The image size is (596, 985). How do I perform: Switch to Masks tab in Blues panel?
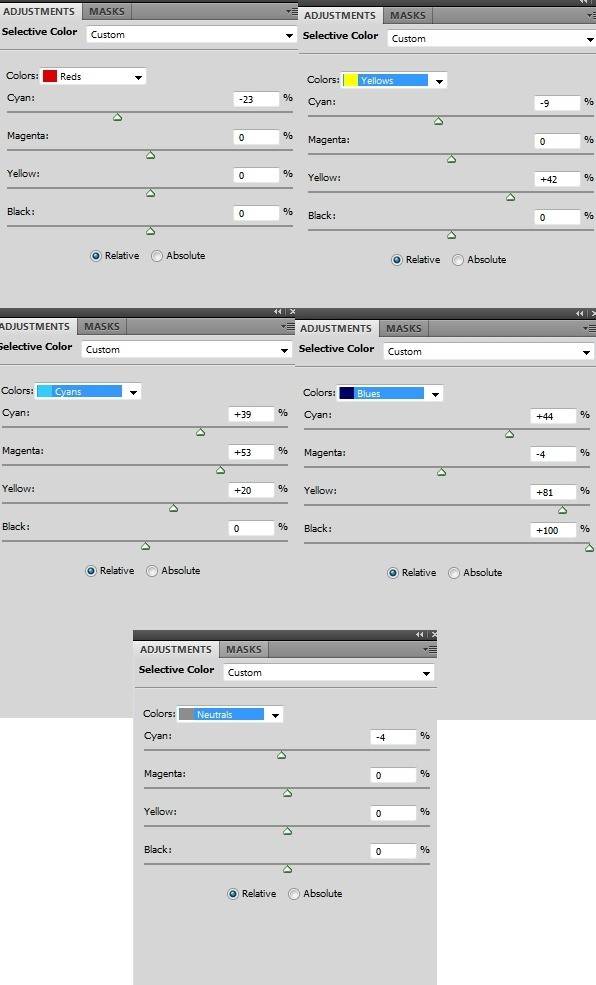(x=404, y=329)
